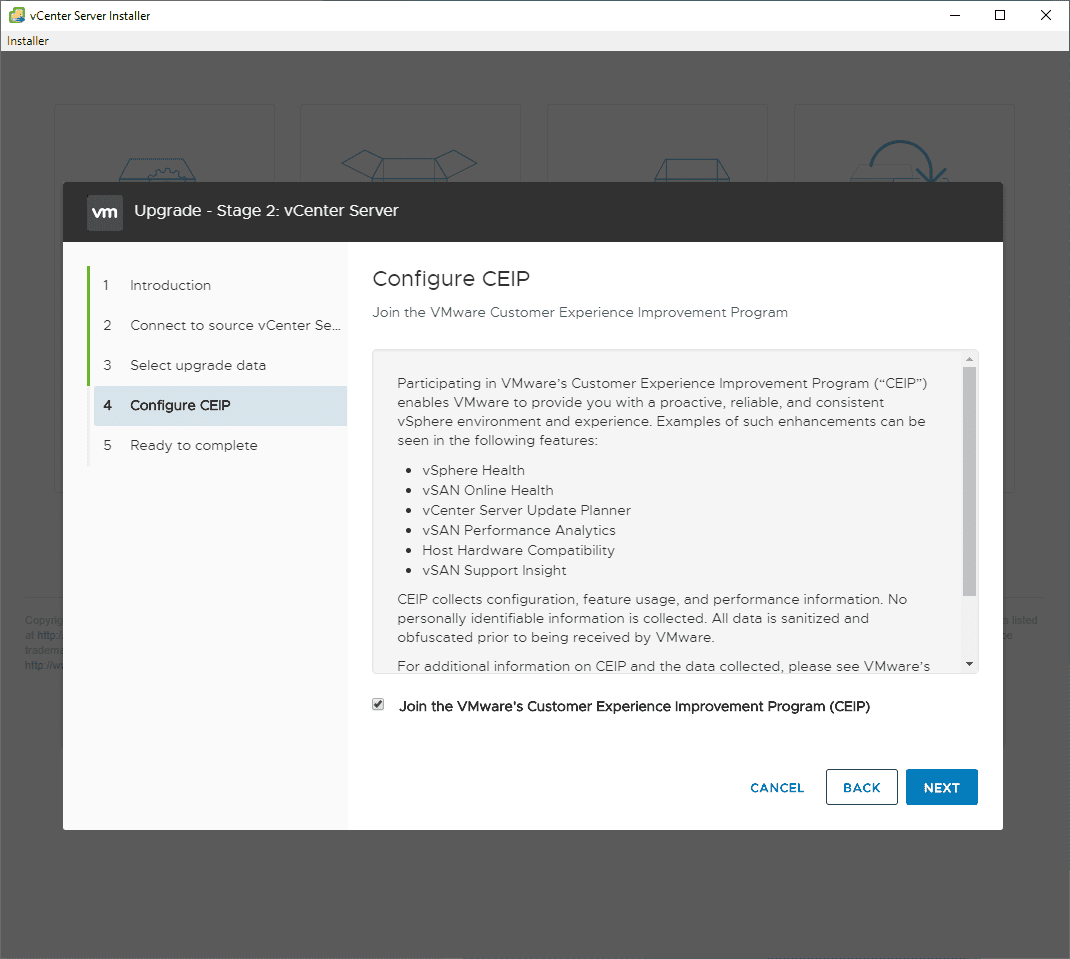Click the open box icon behind the dialog
This screenshot has width=1070, height=959.
point(409,166)
